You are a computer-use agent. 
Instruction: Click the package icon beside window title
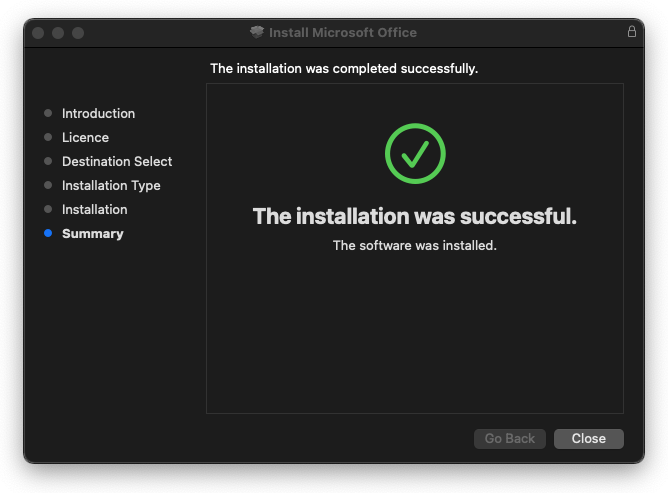[257, 33]
